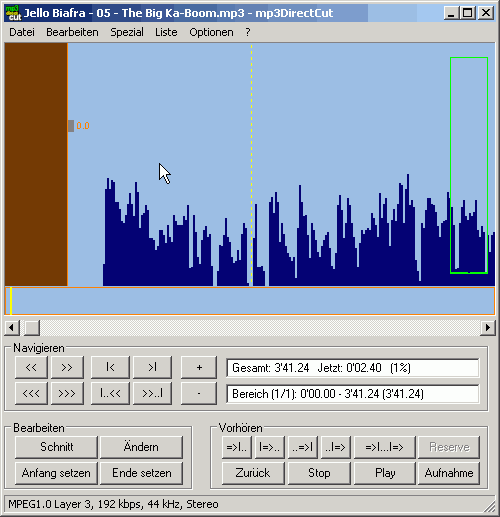Jump to selection end with >| button
The height and width of the screenshot is (517, 500).
coord(152,367)
